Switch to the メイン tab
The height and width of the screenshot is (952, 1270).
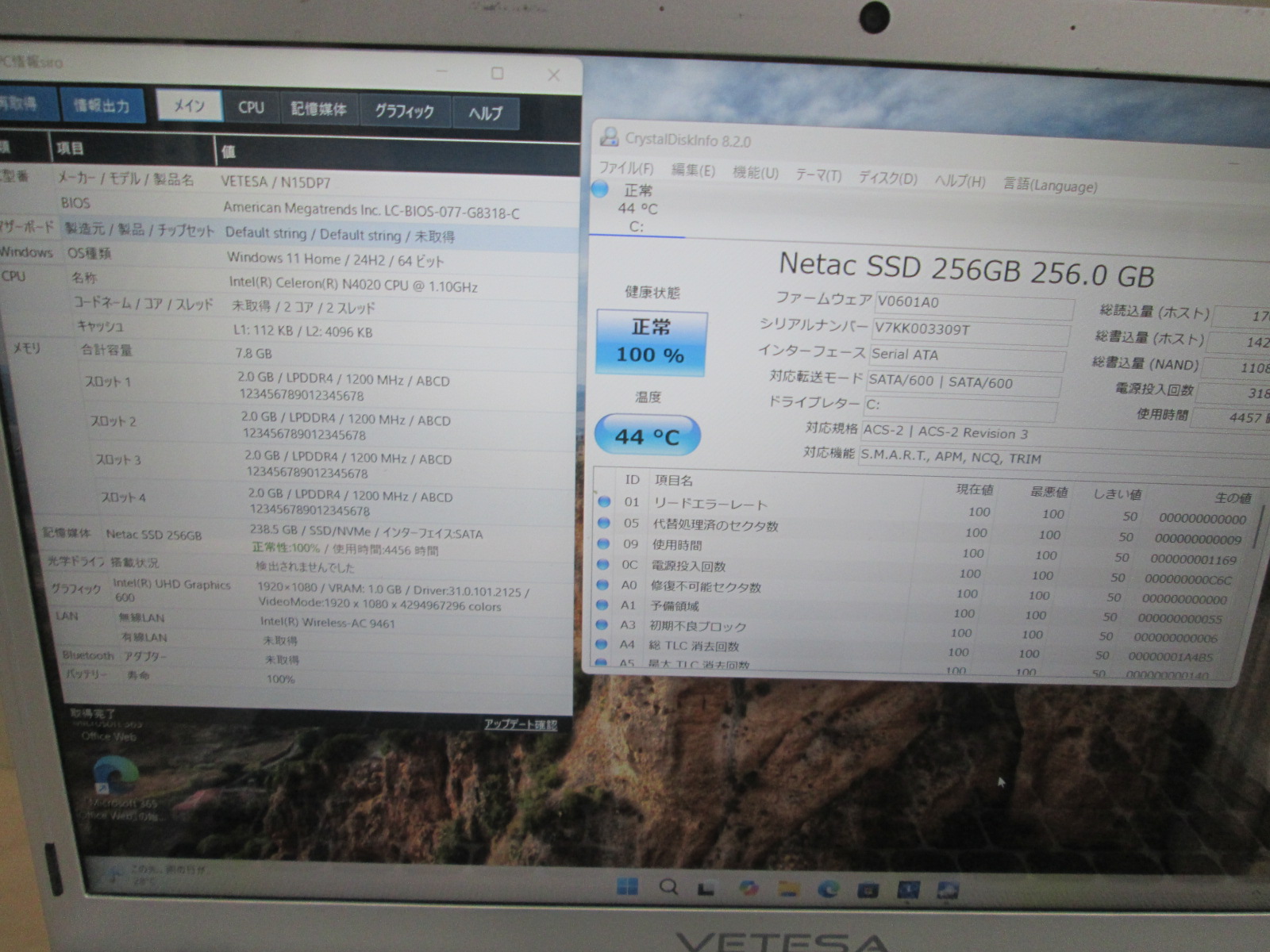point(189,106)
